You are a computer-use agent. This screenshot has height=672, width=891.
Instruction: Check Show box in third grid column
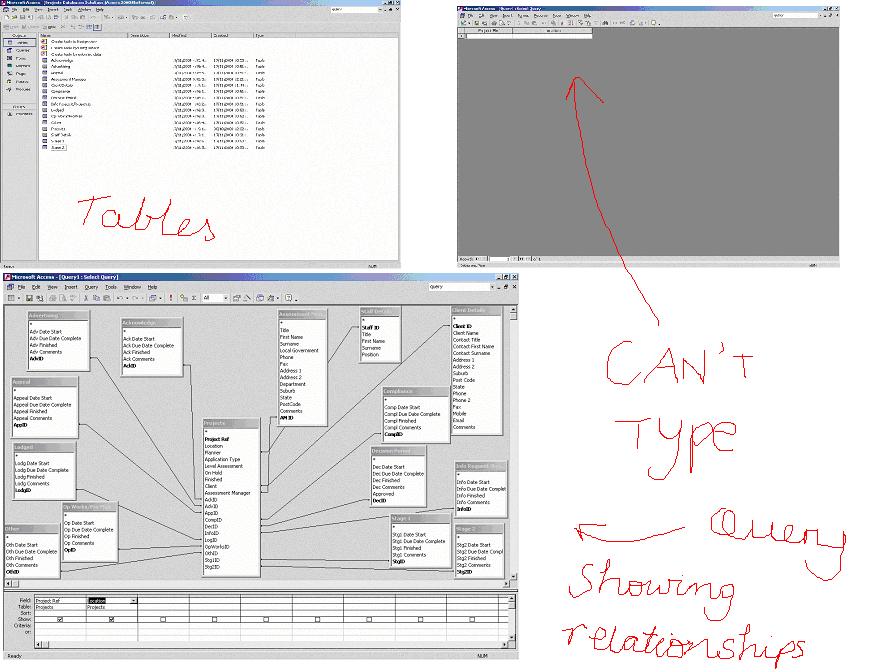point(163,620)
